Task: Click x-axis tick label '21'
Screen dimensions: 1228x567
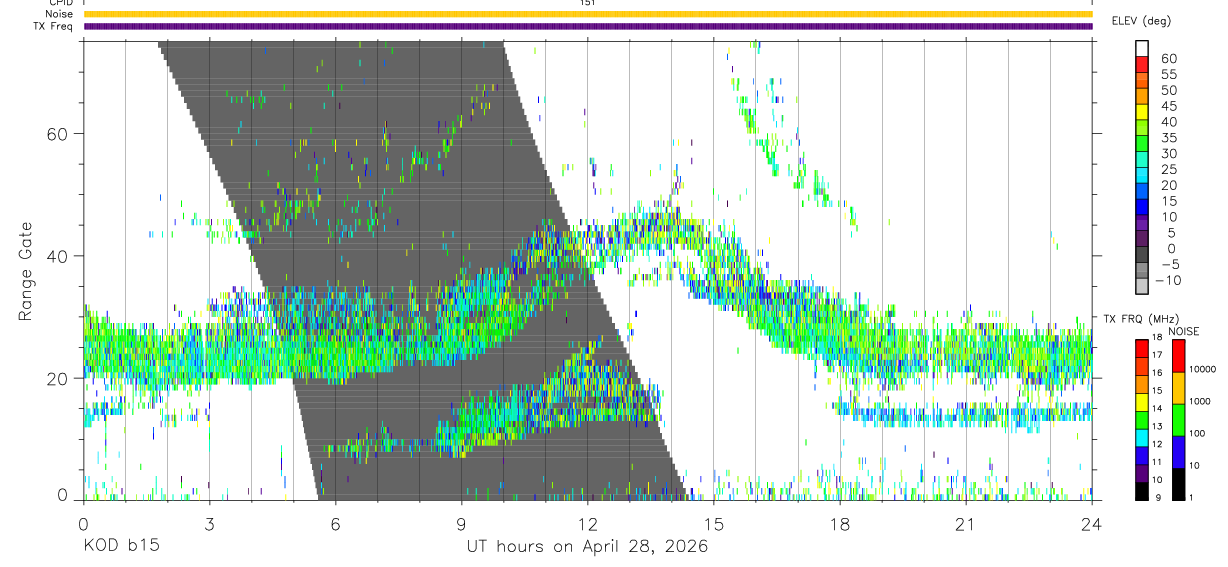Action: click(966, 524)
